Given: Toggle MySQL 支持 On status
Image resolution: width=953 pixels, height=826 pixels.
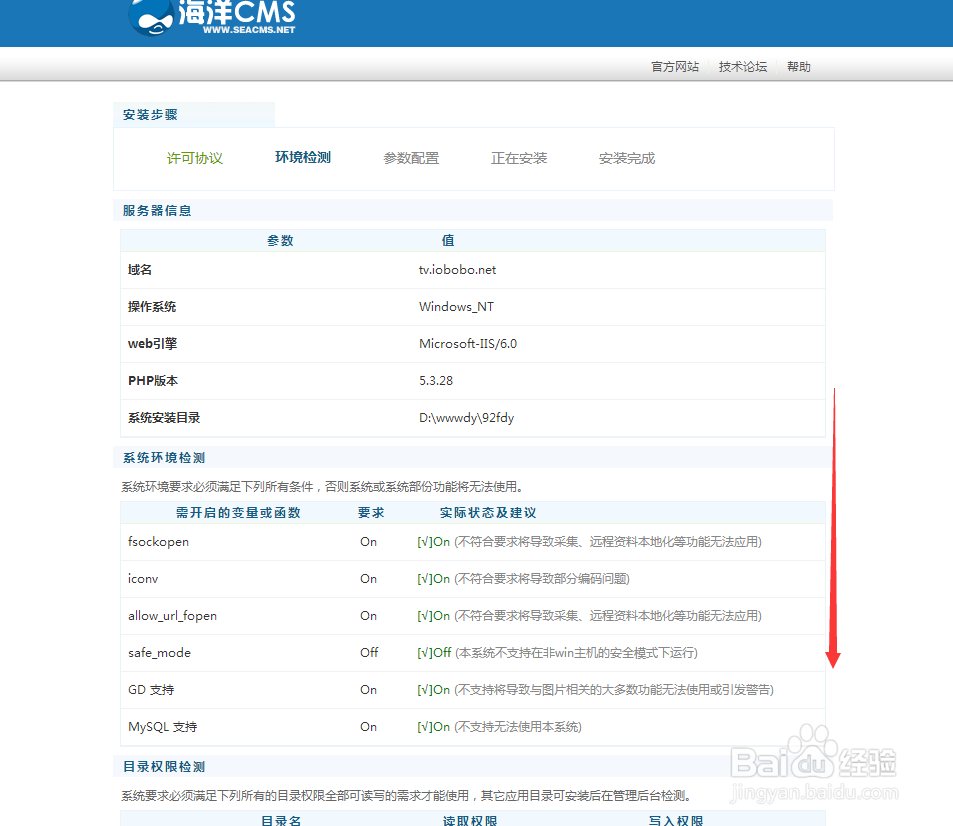Looking at the screenshot, I should [x=368, y=727].
